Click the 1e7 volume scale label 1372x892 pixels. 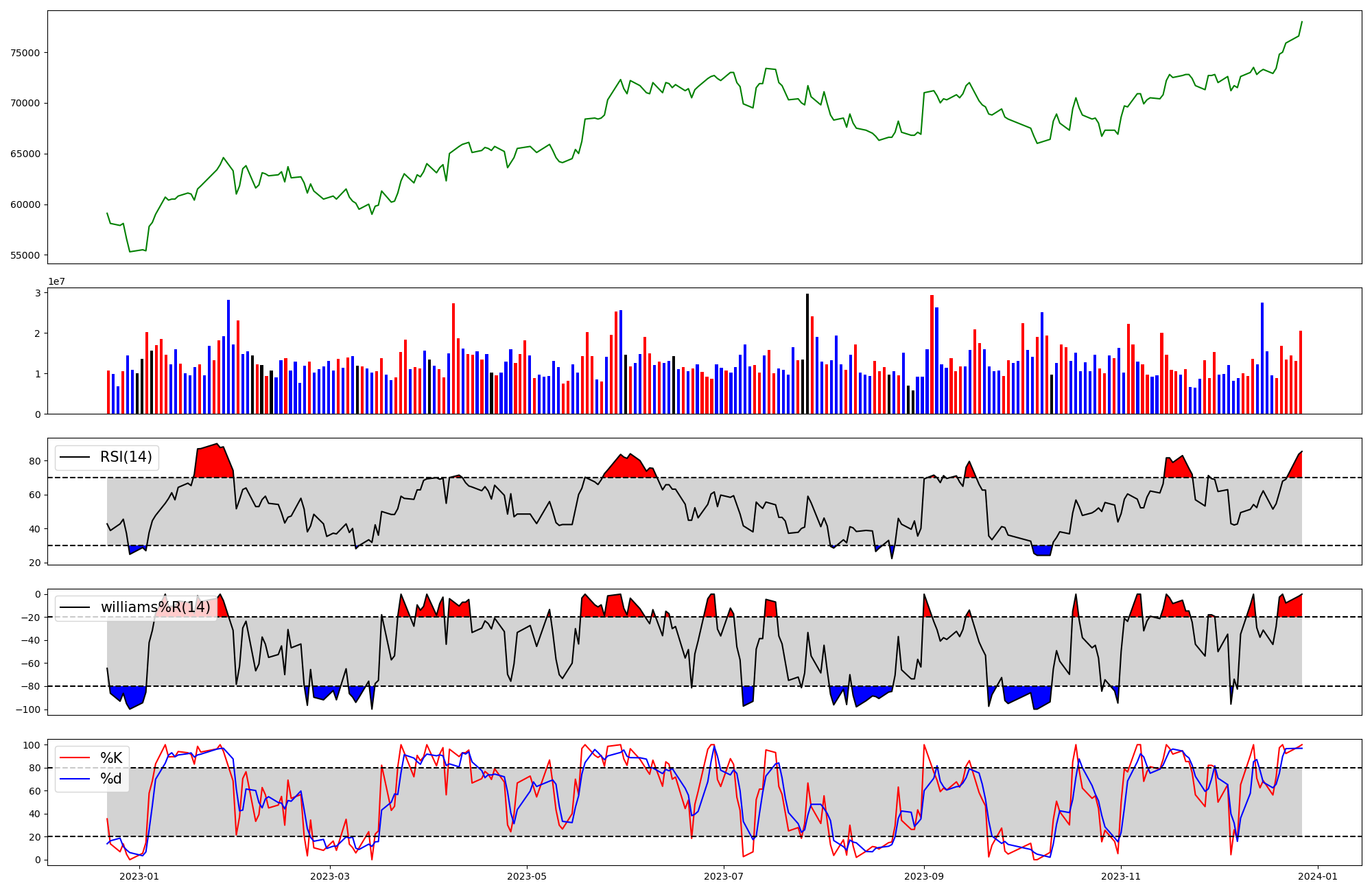pos(56,282)
